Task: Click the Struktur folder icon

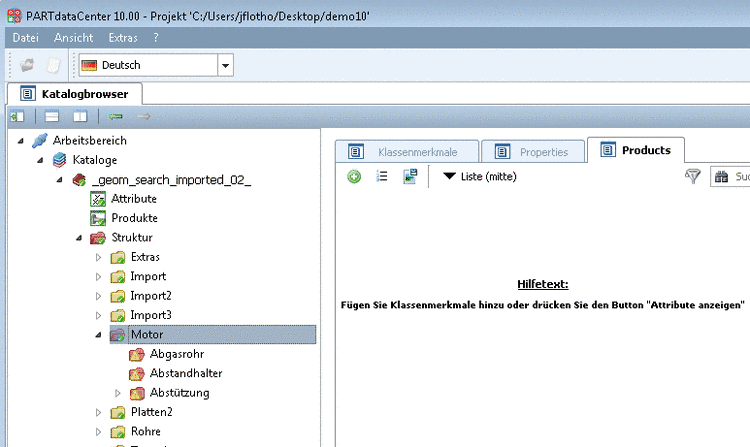Action: pyautogui.click(x=98, y=238)
